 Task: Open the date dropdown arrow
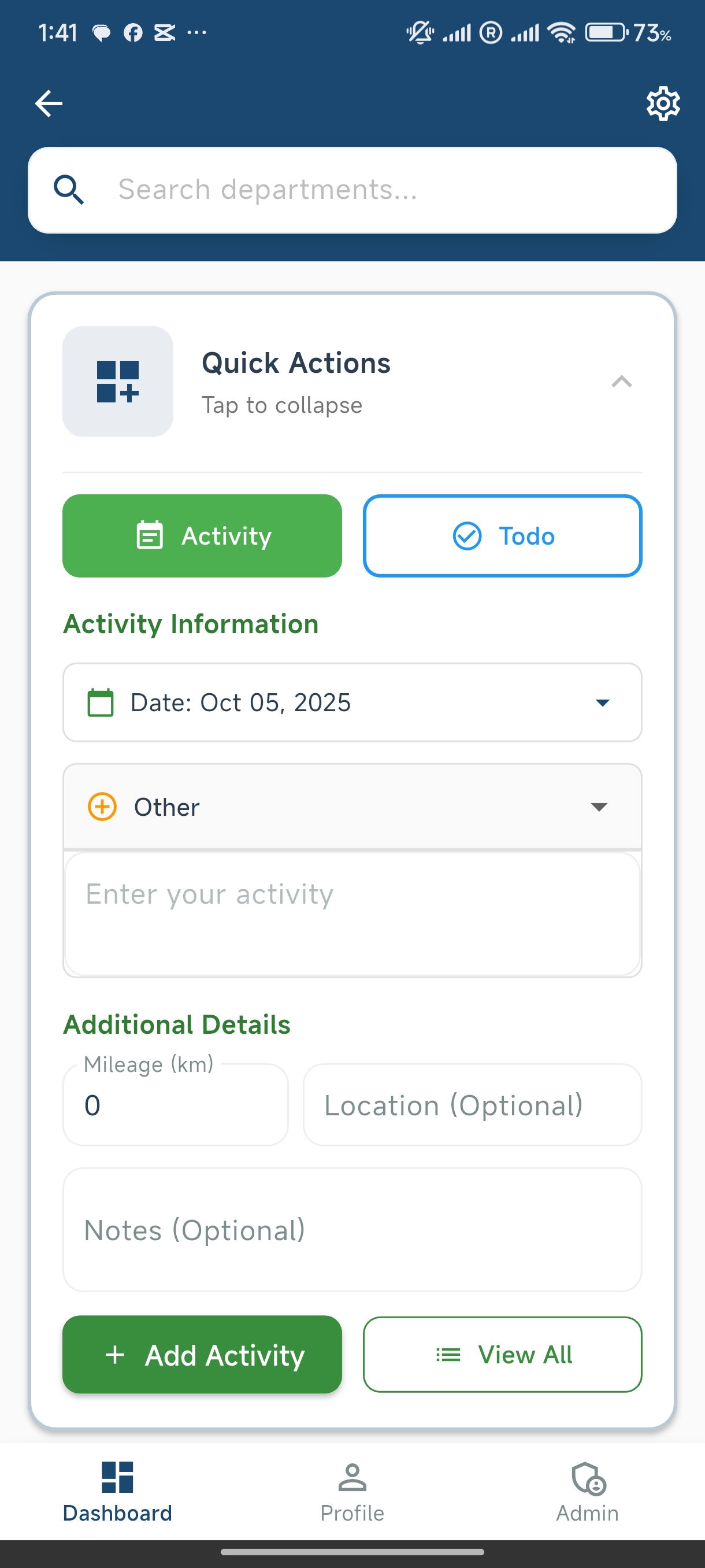point(602,703)
